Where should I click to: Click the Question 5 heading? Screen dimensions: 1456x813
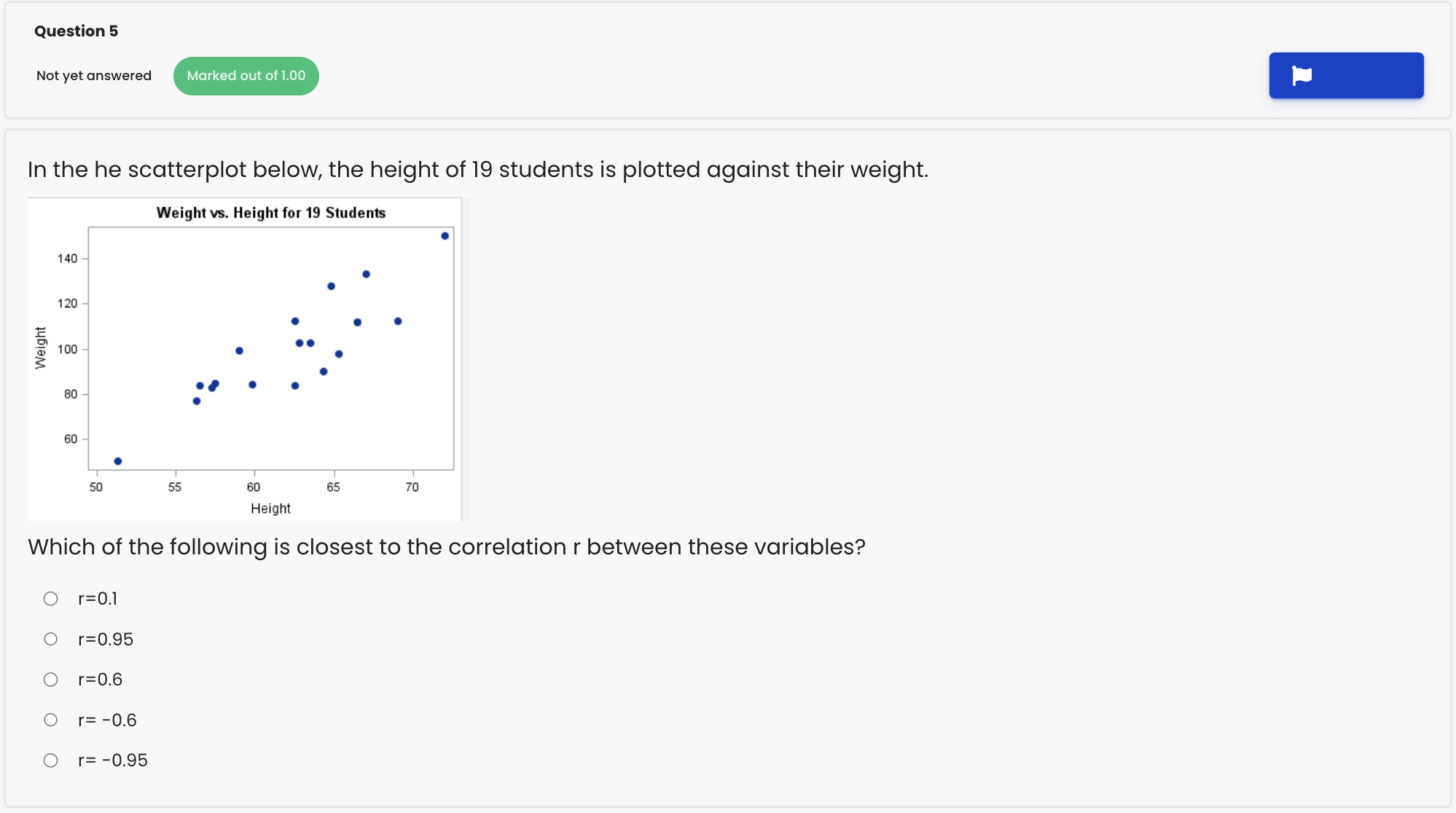(77, 31)
